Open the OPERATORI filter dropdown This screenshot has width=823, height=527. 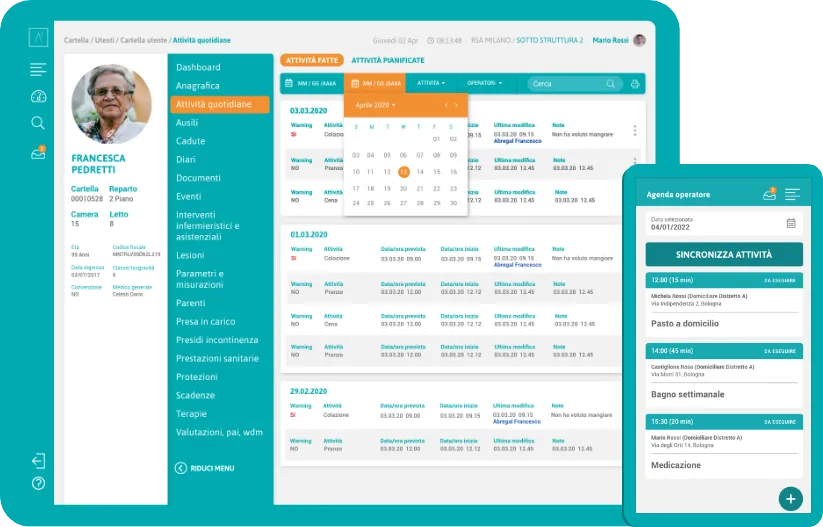tap(484, 83)
